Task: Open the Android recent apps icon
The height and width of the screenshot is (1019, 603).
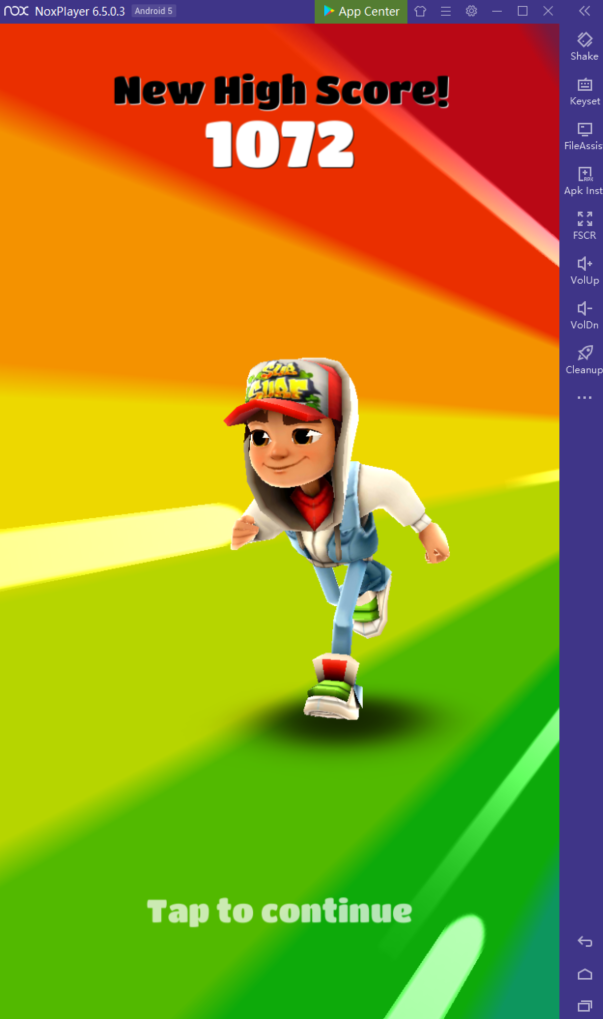Action: 584,1006
